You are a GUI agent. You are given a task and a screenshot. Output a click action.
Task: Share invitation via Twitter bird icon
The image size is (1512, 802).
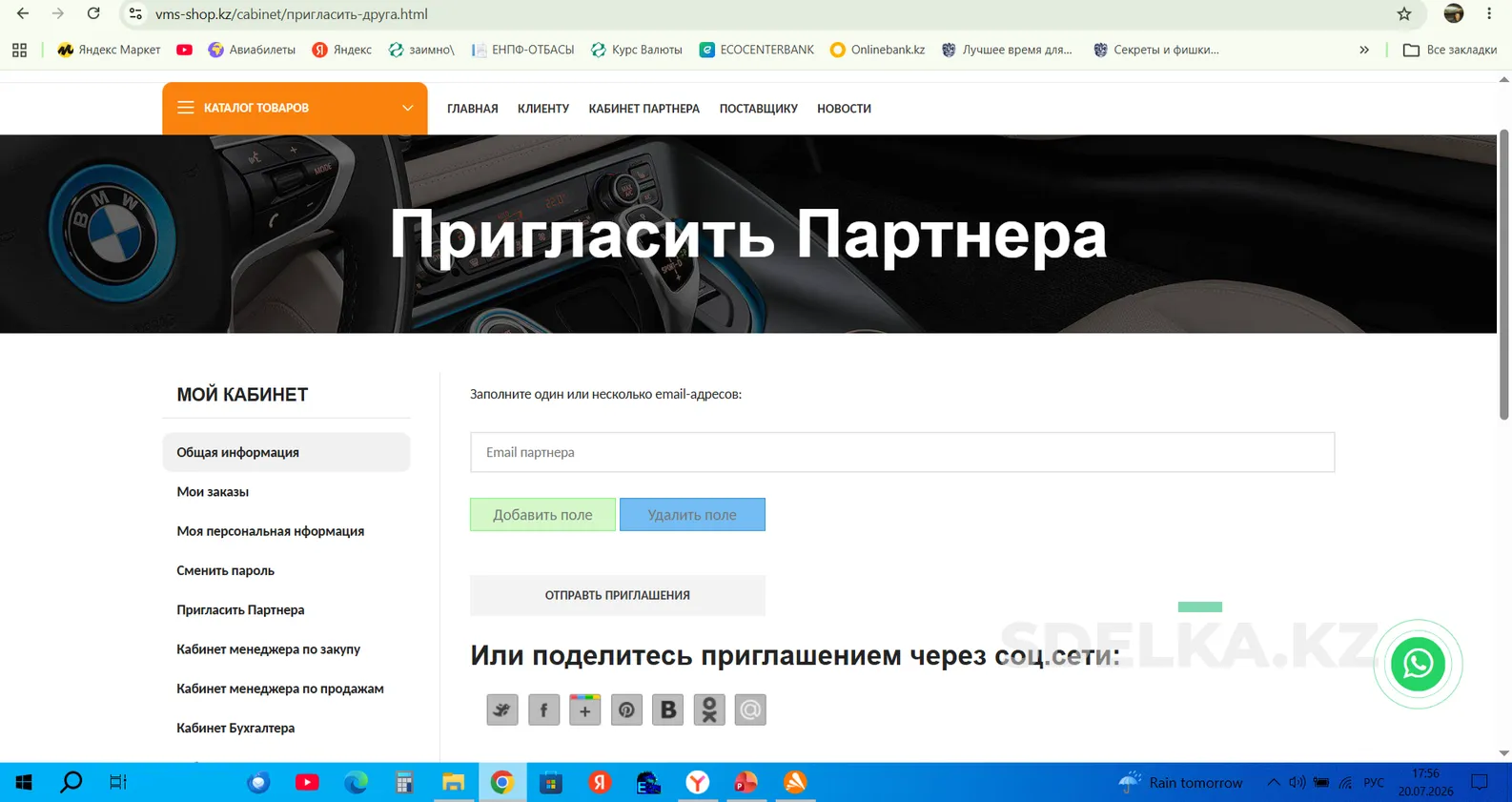[x=502, y=709]
